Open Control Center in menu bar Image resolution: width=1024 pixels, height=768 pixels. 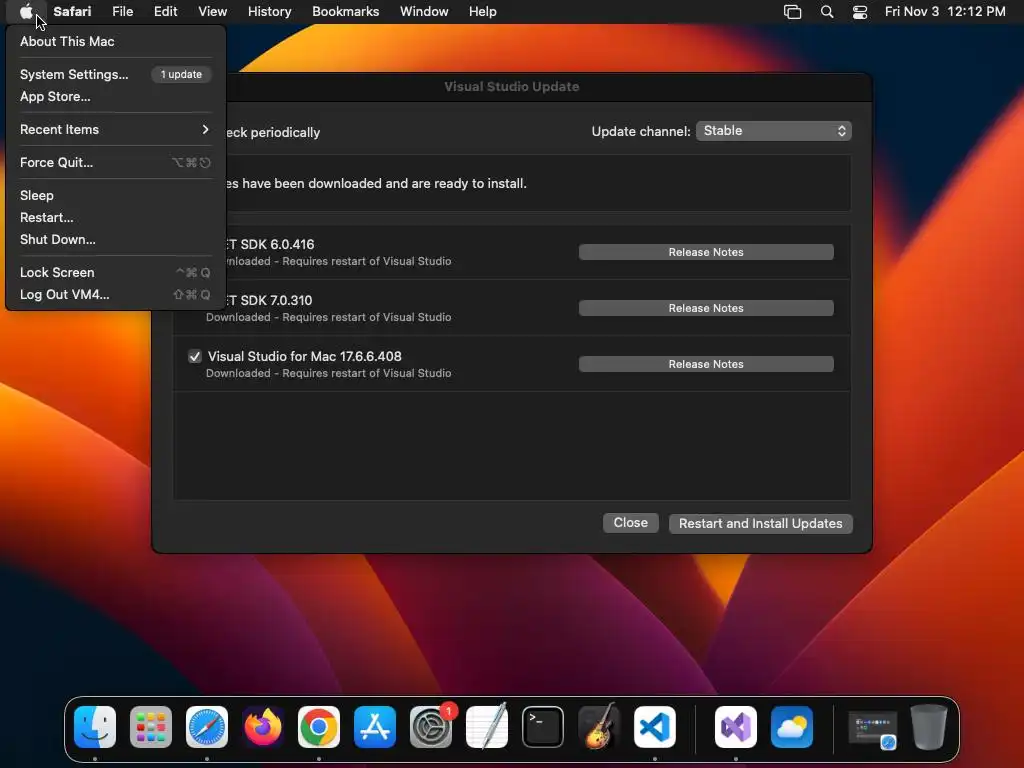[x=860, y=12]
